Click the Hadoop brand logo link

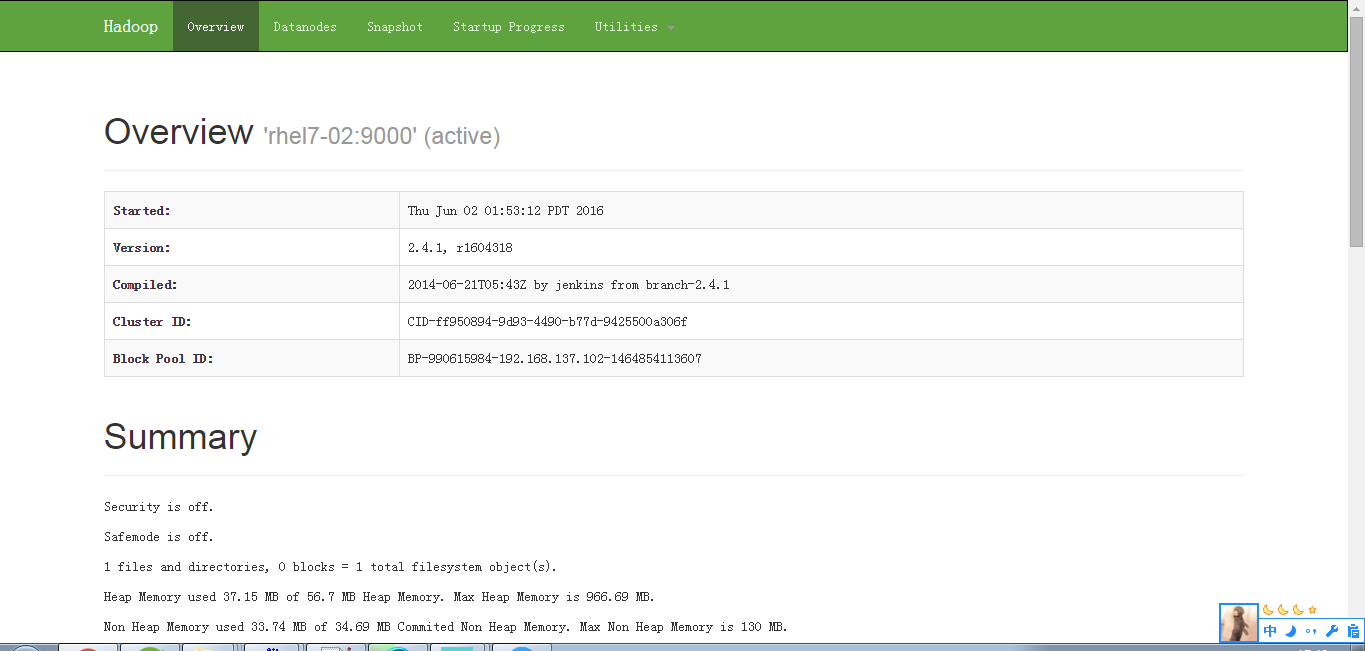[x=130, y=26]
